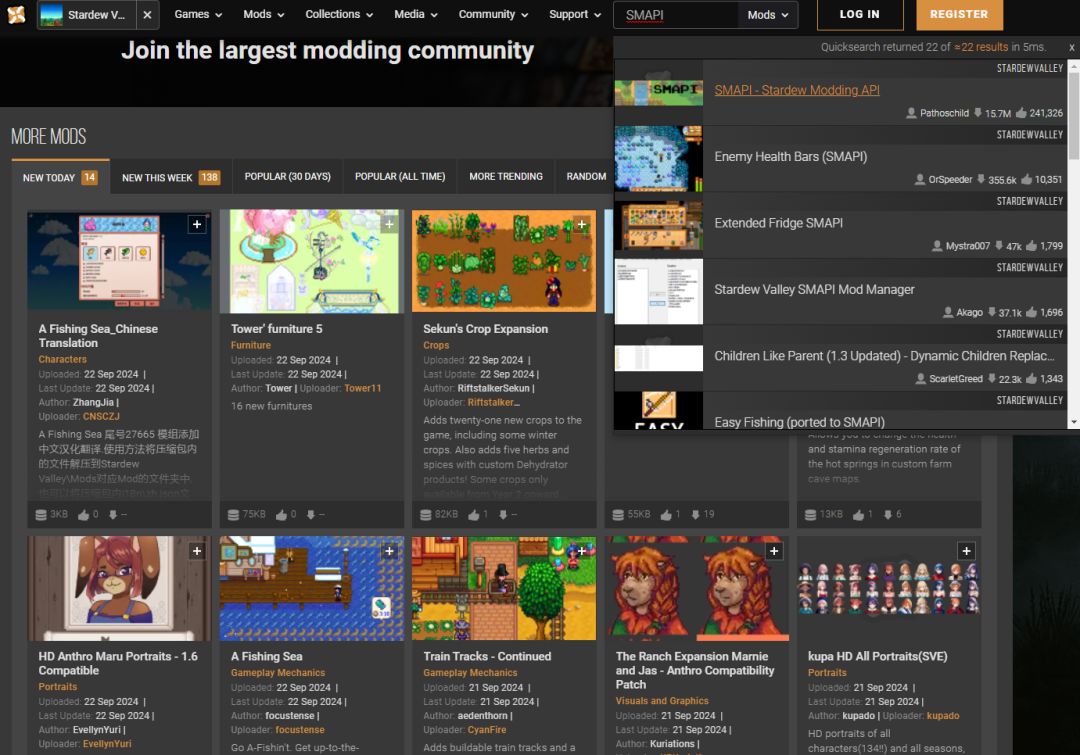Open uploader CyanFire profile link
This screenshot has width=1080, height=755.
(x=486, y=730)
